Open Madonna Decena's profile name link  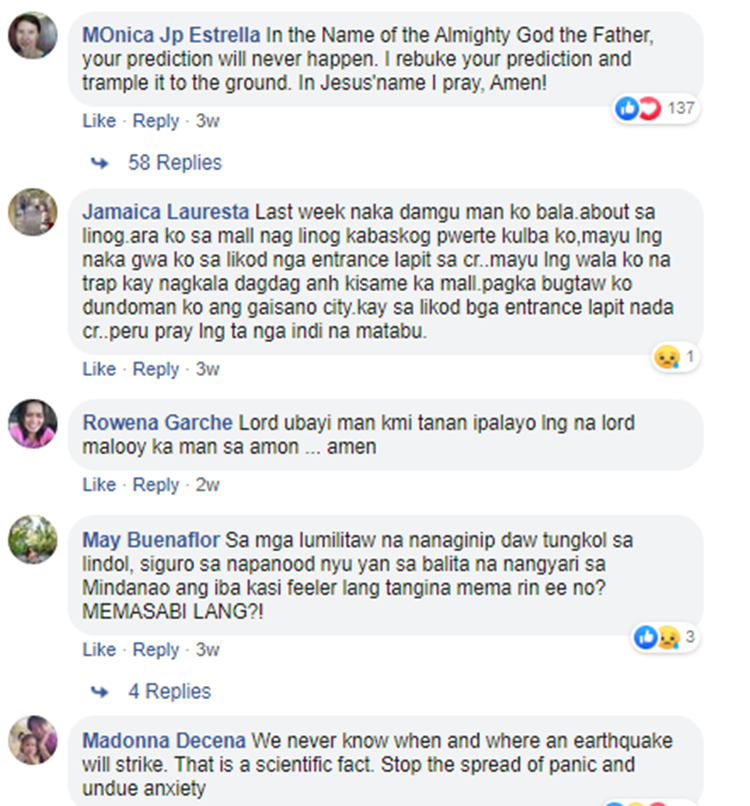164,741
